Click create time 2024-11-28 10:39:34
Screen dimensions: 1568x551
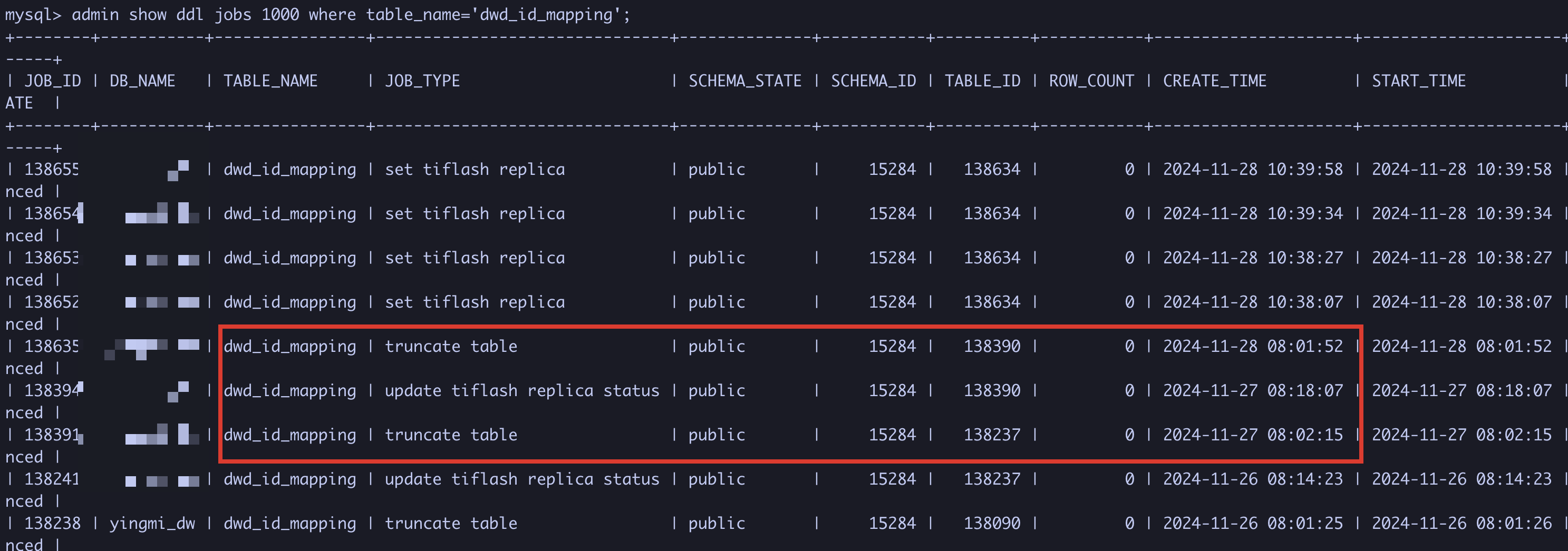click(x=1253, y=213)
